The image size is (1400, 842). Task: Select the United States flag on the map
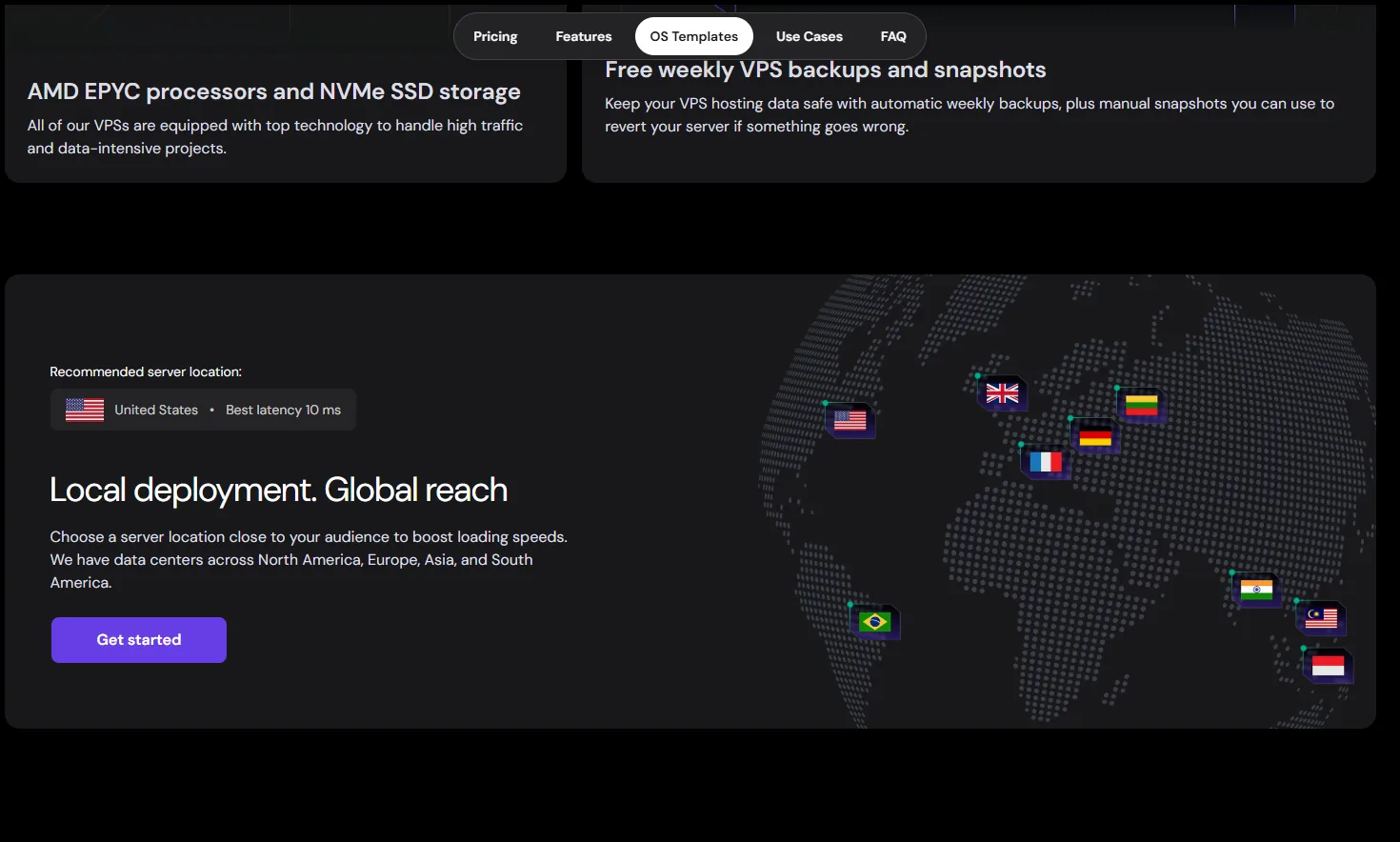(x=850, y=420)
